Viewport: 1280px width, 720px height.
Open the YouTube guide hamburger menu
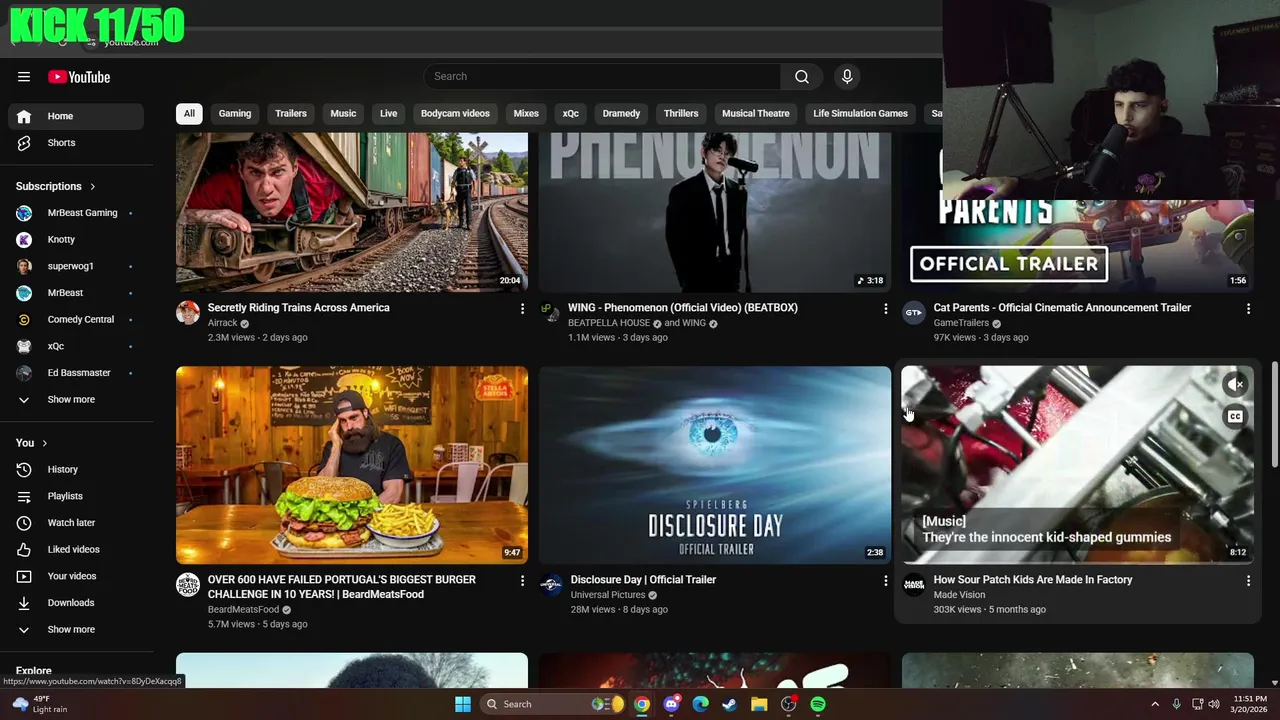24,77
